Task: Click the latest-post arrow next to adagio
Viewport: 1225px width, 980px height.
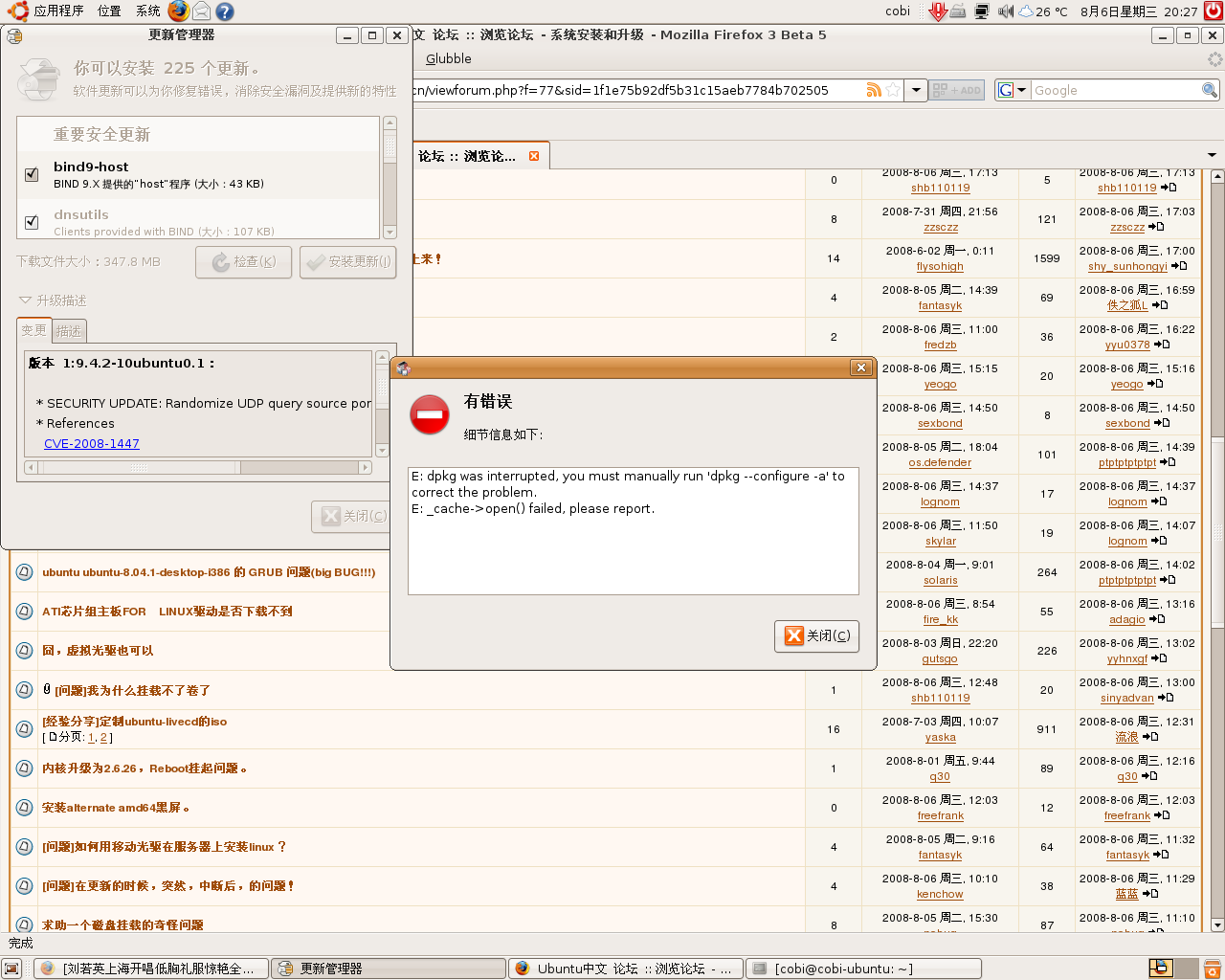Action: (1156, 619)
